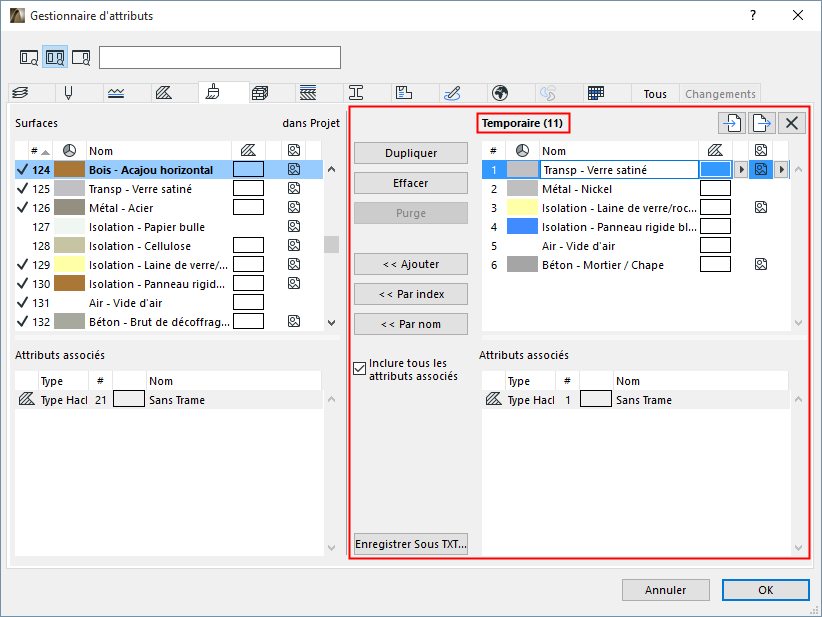
Task: Select Air - Vide d'air in Temporaire list
Action: tap(635, 246)
